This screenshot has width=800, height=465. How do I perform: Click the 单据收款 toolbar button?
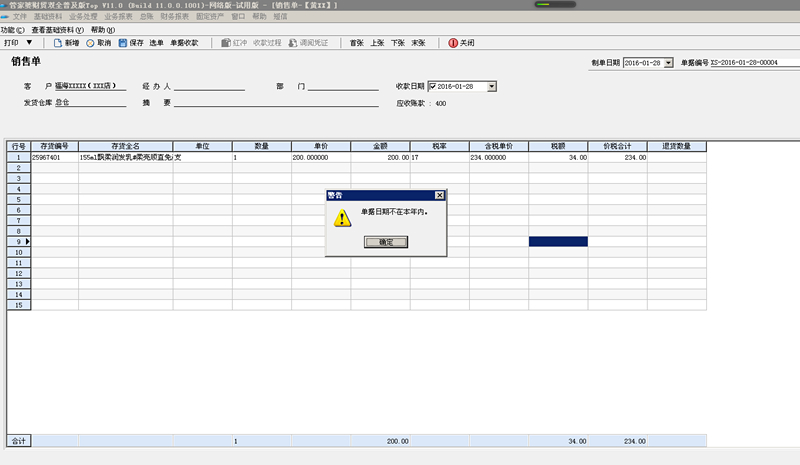pos(184,44)
